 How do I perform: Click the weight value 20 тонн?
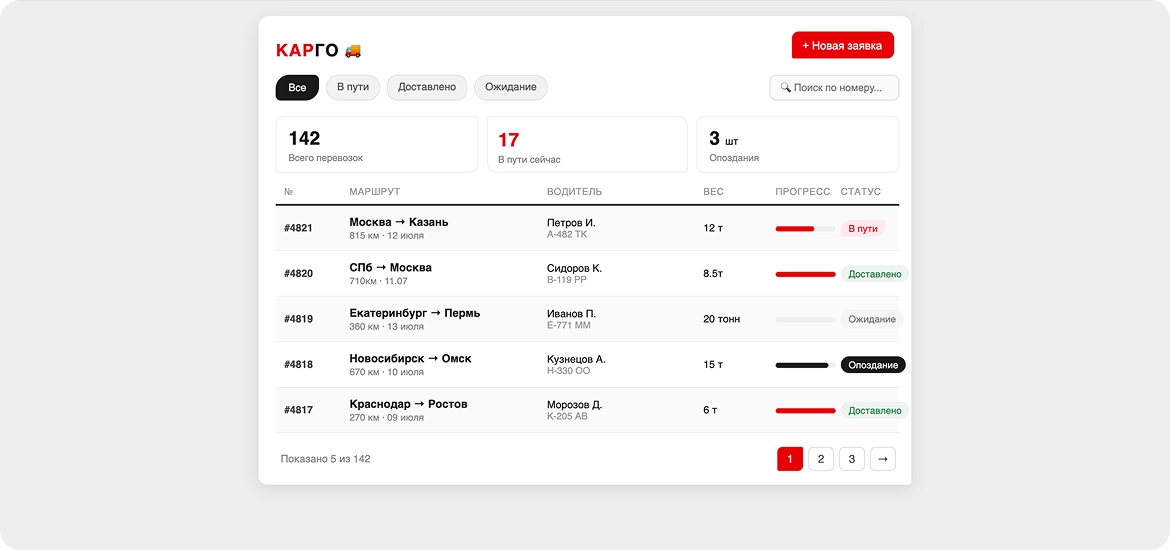(722, 319)
